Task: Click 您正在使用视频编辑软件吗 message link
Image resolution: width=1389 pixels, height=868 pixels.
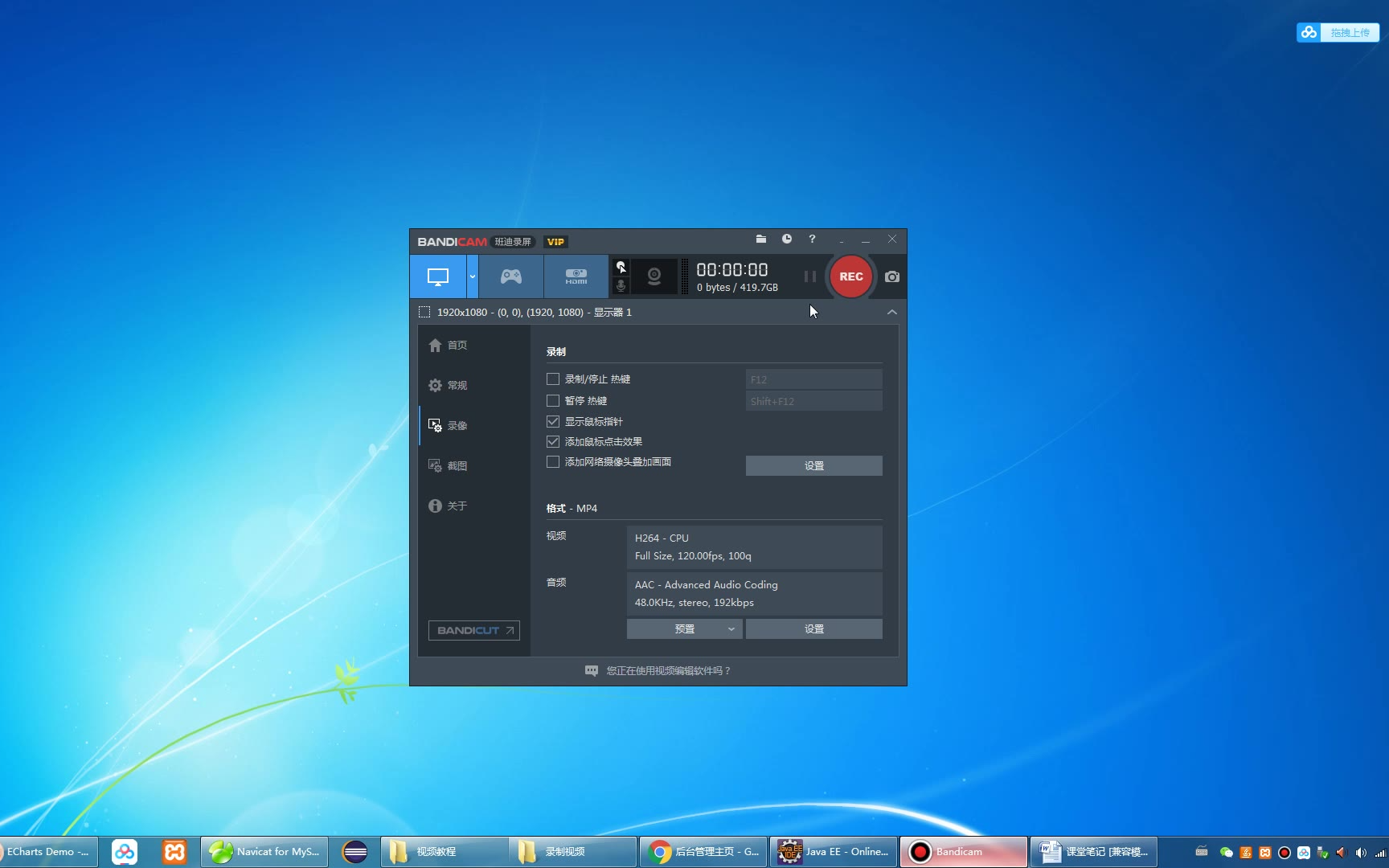Action: point(658,670)
